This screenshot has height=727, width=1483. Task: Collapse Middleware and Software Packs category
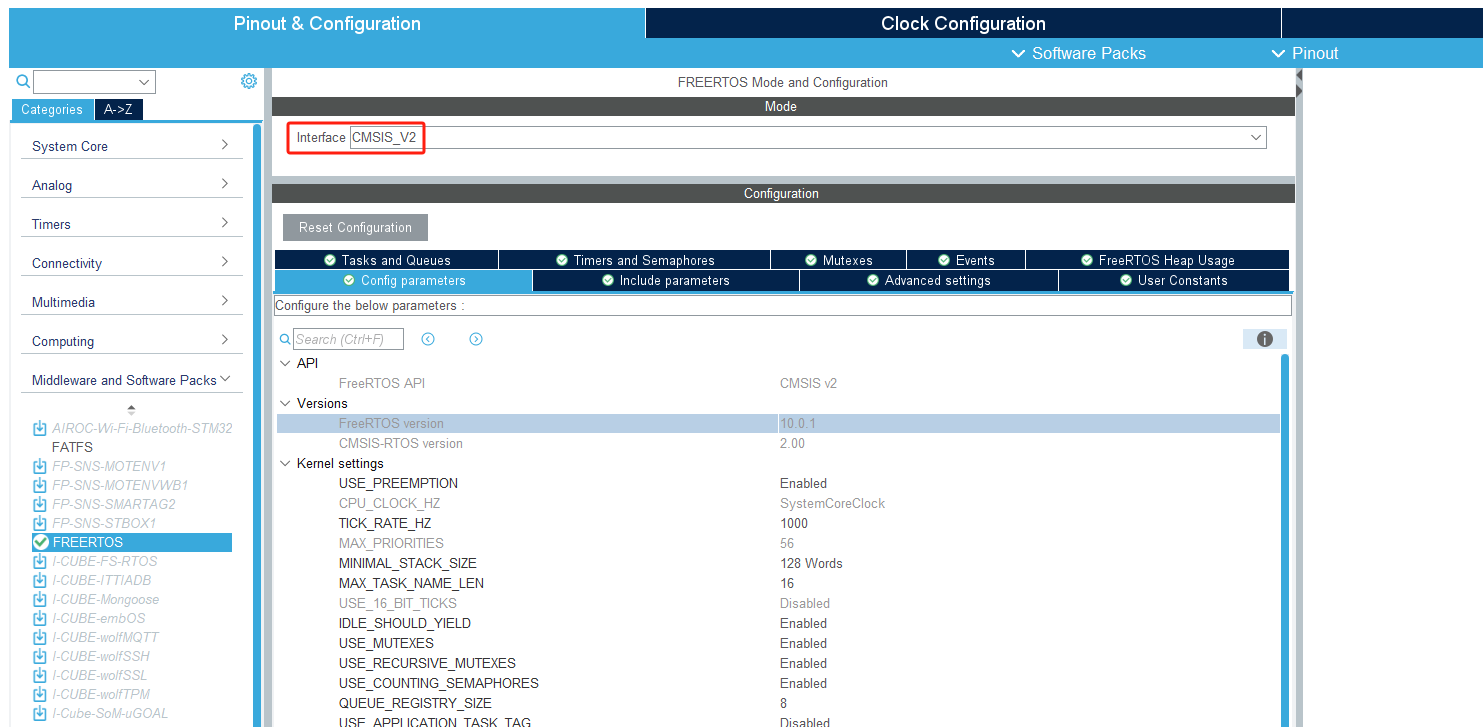tap(132, 380)
